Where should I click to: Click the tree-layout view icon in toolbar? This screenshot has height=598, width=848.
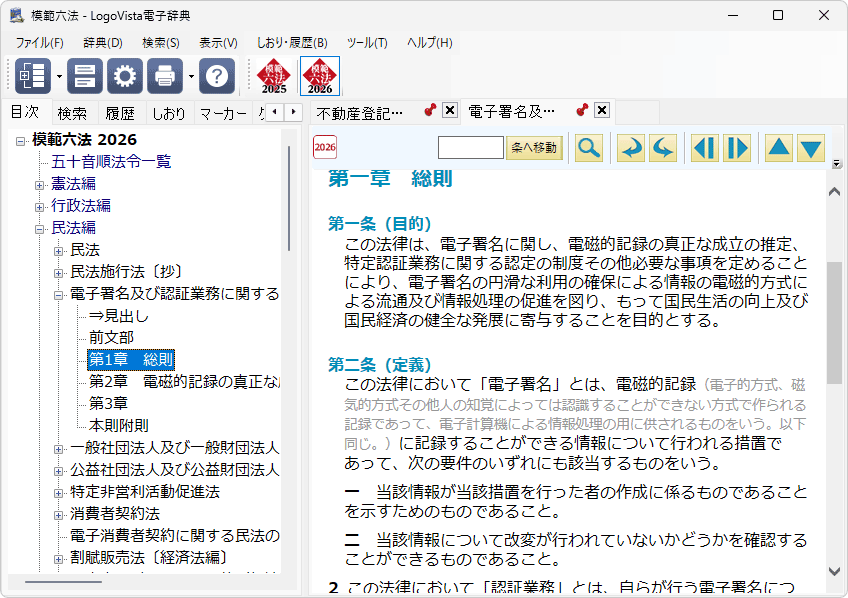click(x=32, y=76)
